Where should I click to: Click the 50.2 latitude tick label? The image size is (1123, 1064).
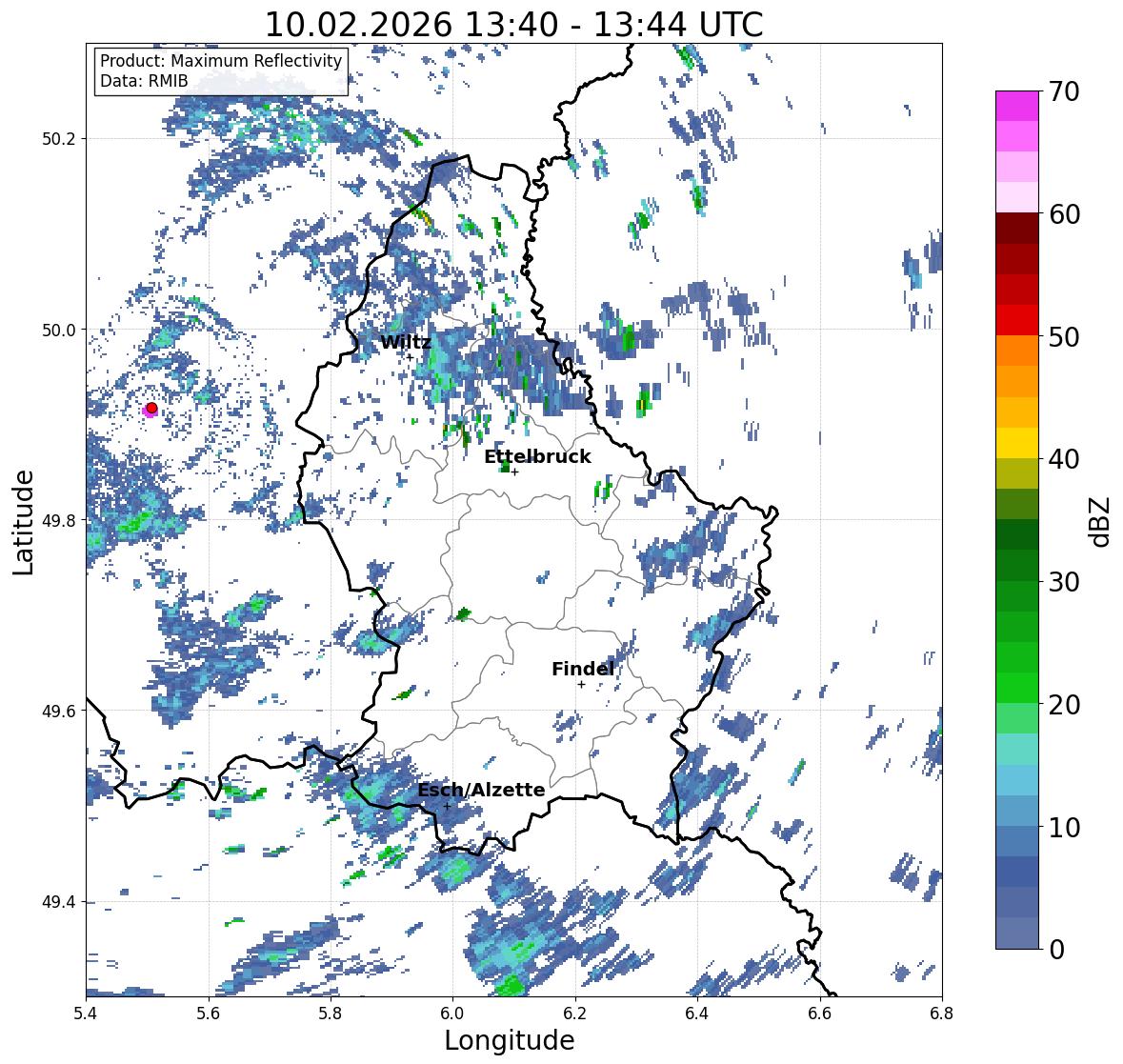[x=58, y=139]
